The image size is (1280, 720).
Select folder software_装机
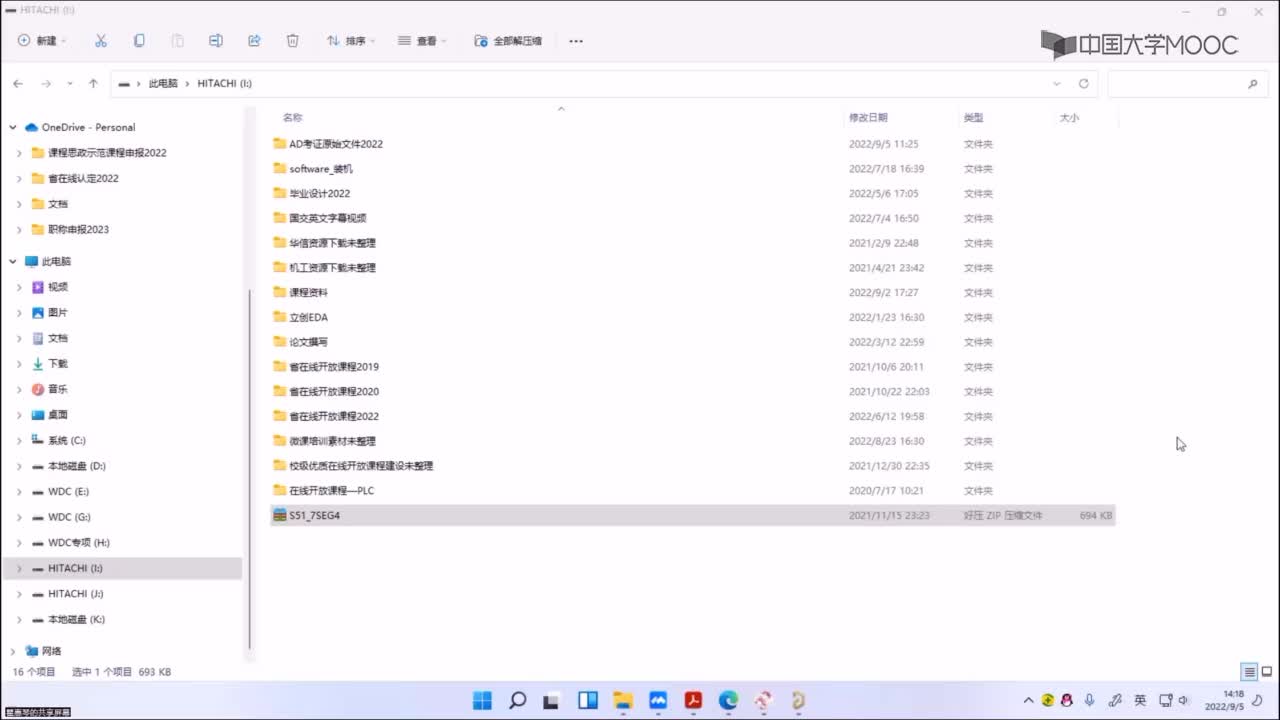tap(321, 169)
